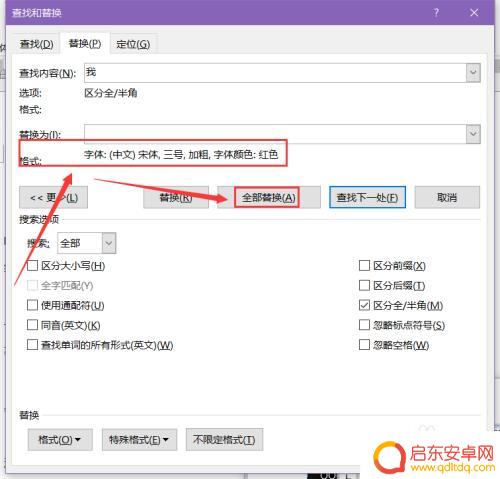Cancel with the 取消 button
Viewport: 500px width, 479px height.
coord(447,198)
